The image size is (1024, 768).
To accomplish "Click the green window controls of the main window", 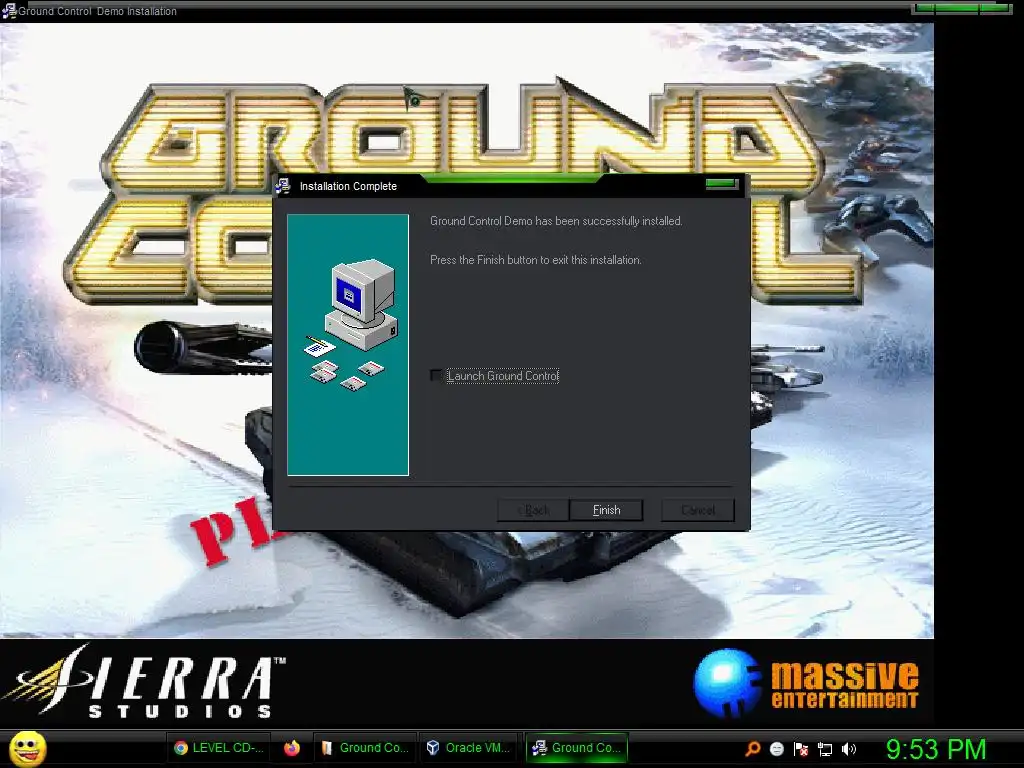I will coord(961,8).
